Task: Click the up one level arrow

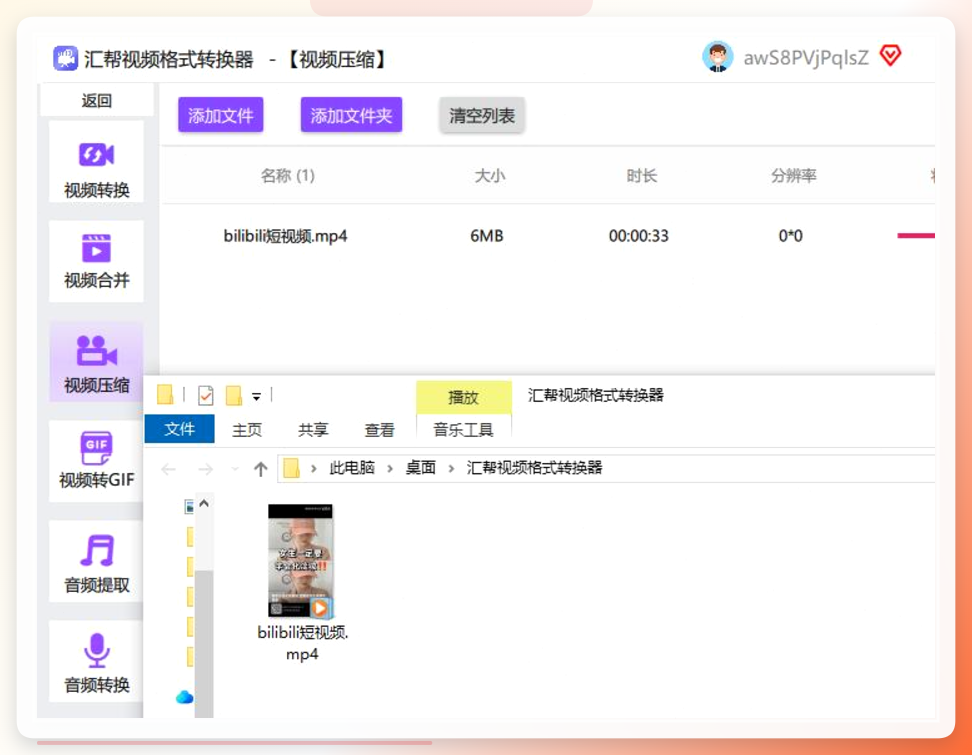Action: 260,469
